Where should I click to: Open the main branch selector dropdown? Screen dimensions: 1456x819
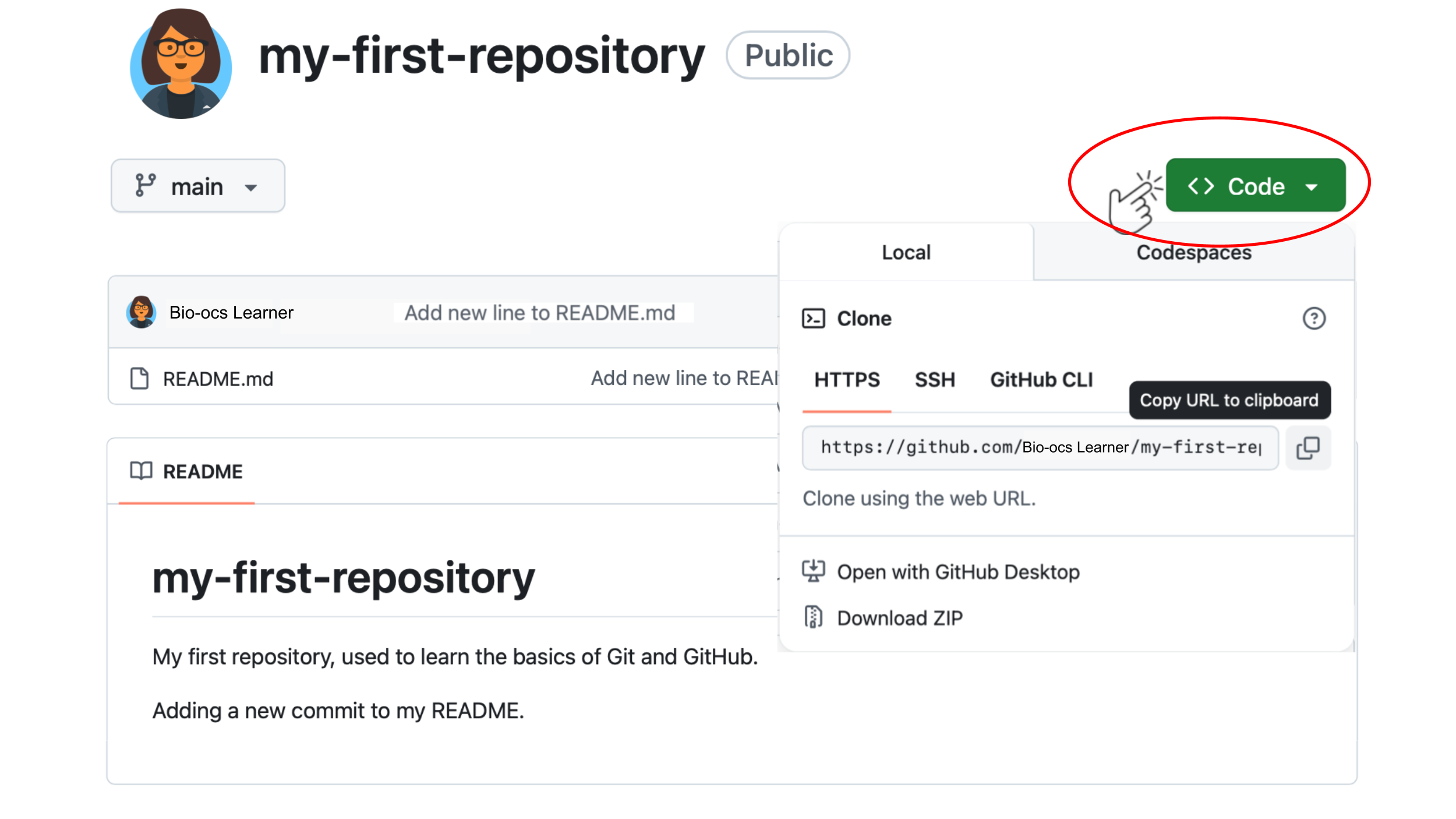[198, 186]
